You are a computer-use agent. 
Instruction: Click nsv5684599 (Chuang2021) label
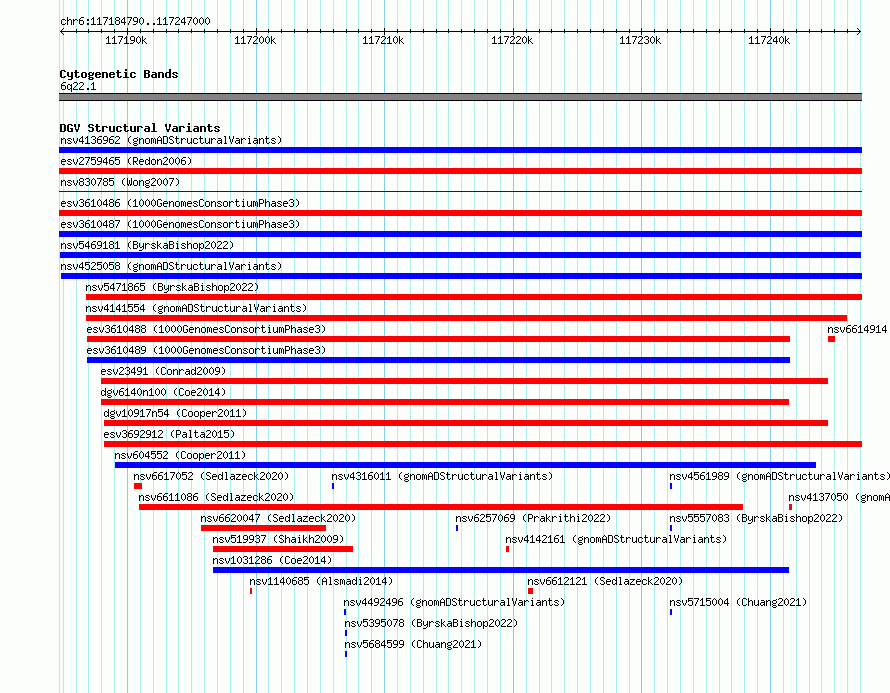click(x=413, y=644)
